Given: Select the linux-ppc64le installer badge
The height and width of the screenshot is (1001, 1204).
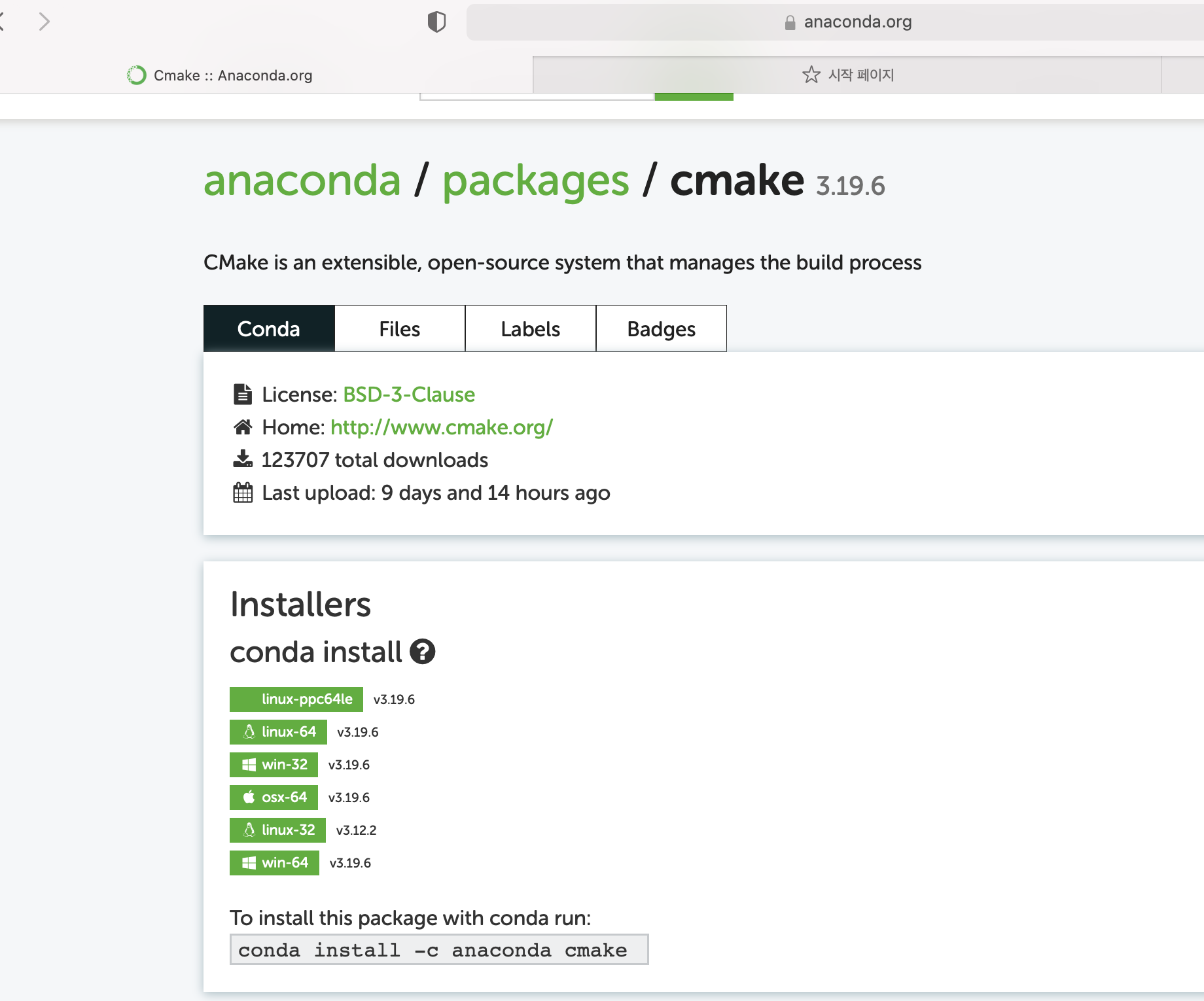Looking at the screenshot, I should [296, 699].
